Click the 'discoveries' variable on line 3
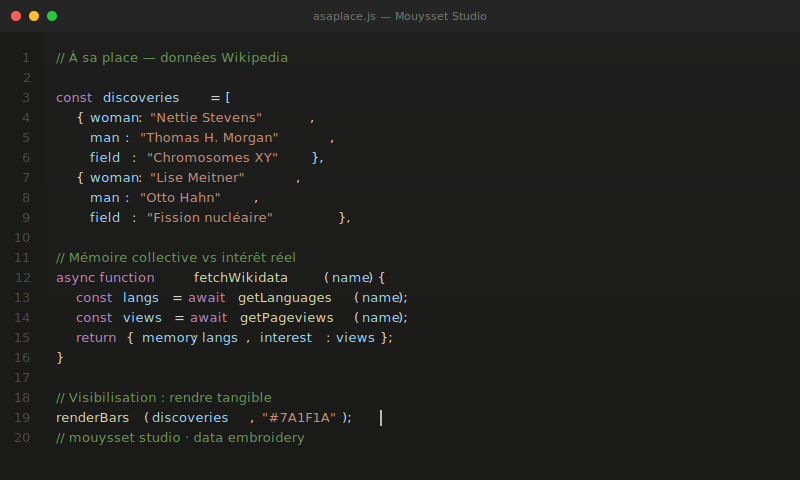Image resolution: width=800 pixels, height=480 pixels. (x=141, y=97)
